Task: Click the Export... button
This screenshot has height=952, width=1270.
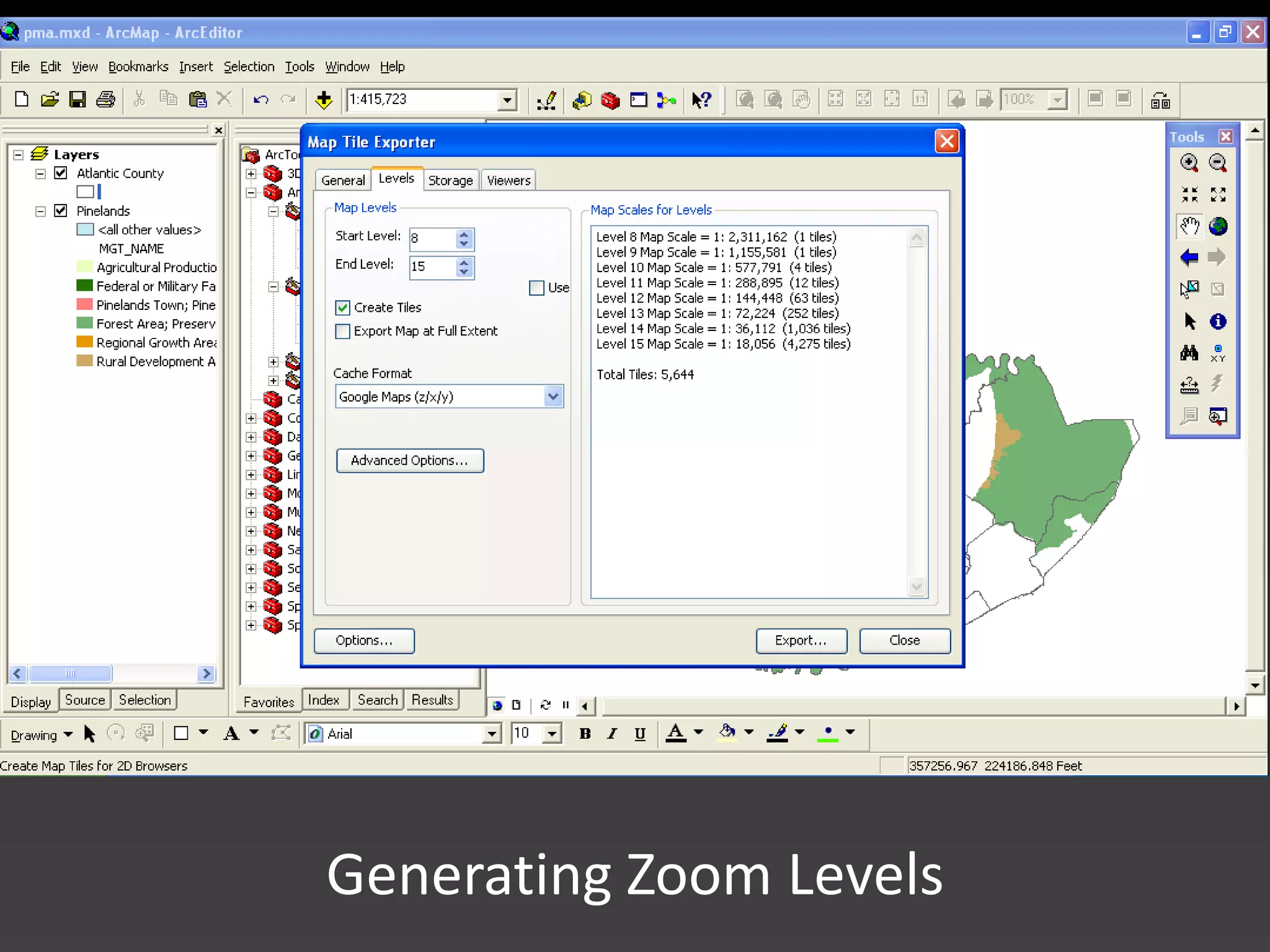Action: 801,640
